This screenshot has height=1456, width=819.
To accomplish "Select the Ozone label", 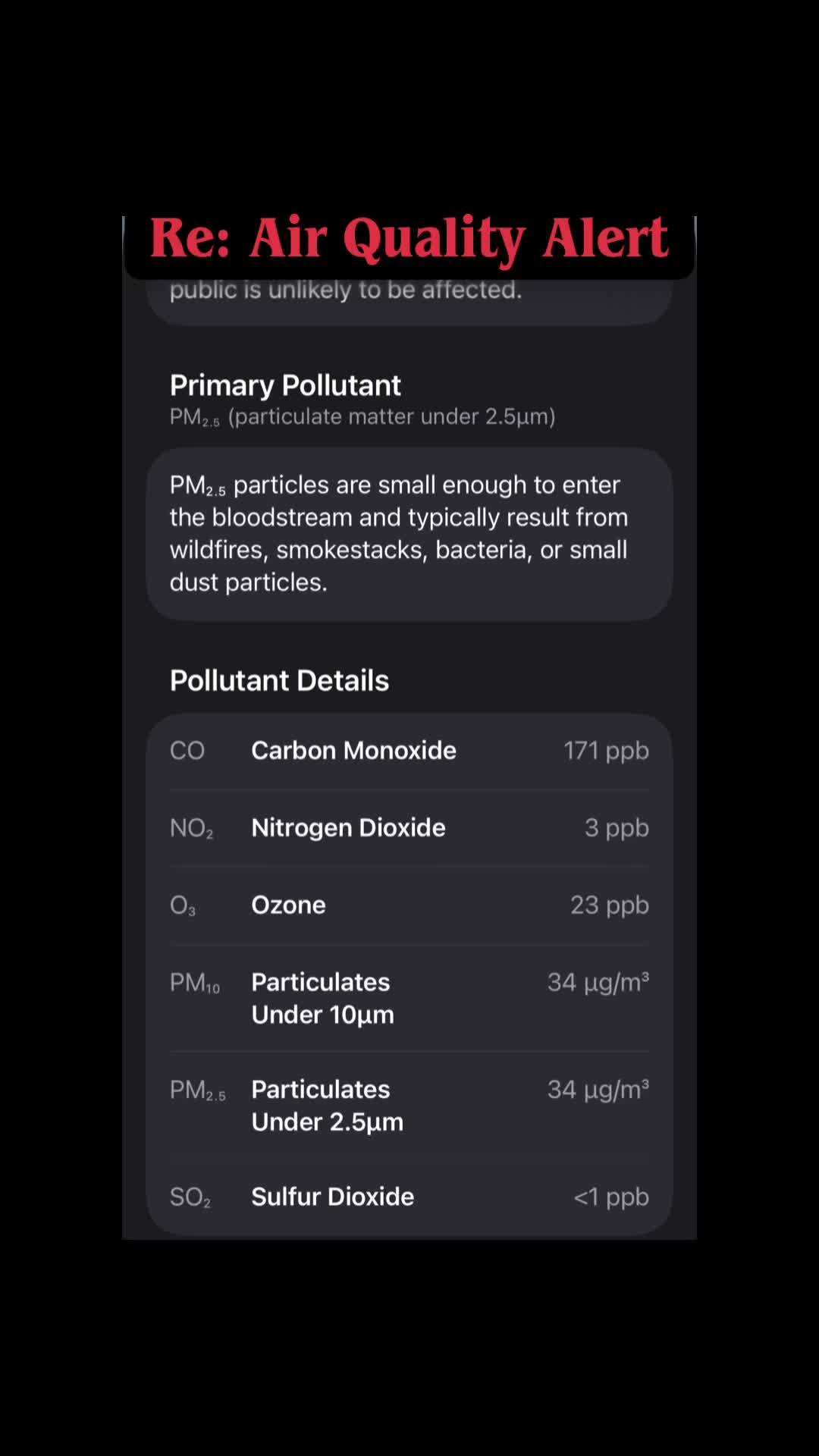I will 289,905.
